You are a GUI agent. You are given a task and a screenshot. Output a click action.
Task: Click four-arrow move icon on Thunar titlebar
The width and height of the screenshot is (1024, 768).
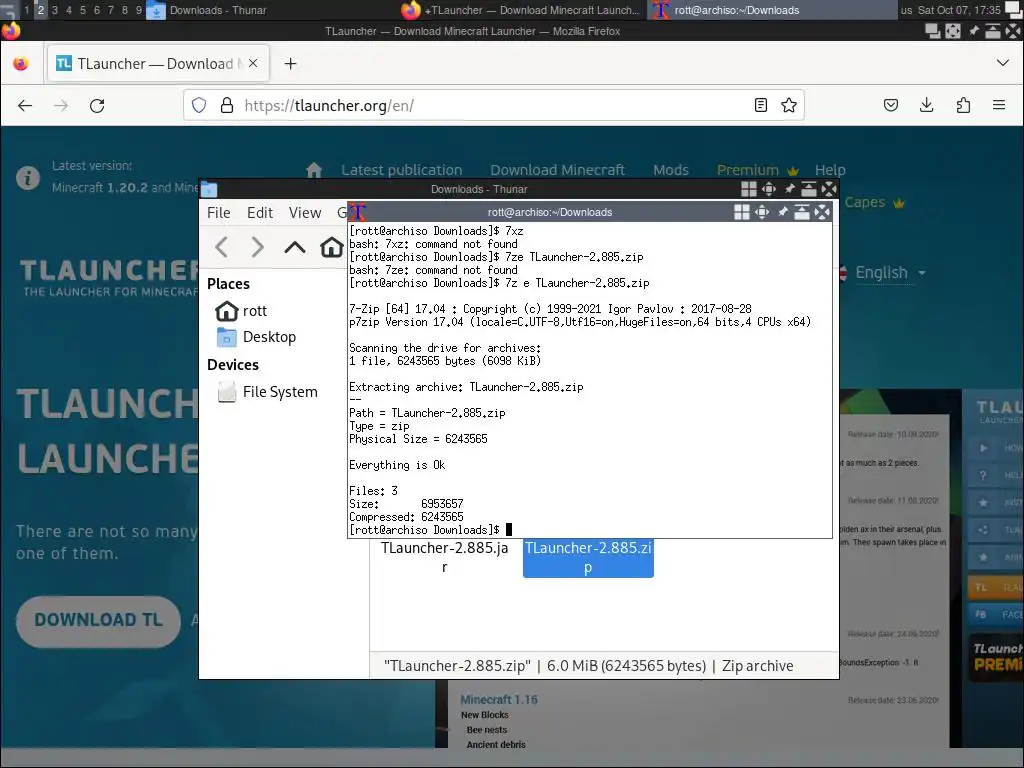coord(769,189)
